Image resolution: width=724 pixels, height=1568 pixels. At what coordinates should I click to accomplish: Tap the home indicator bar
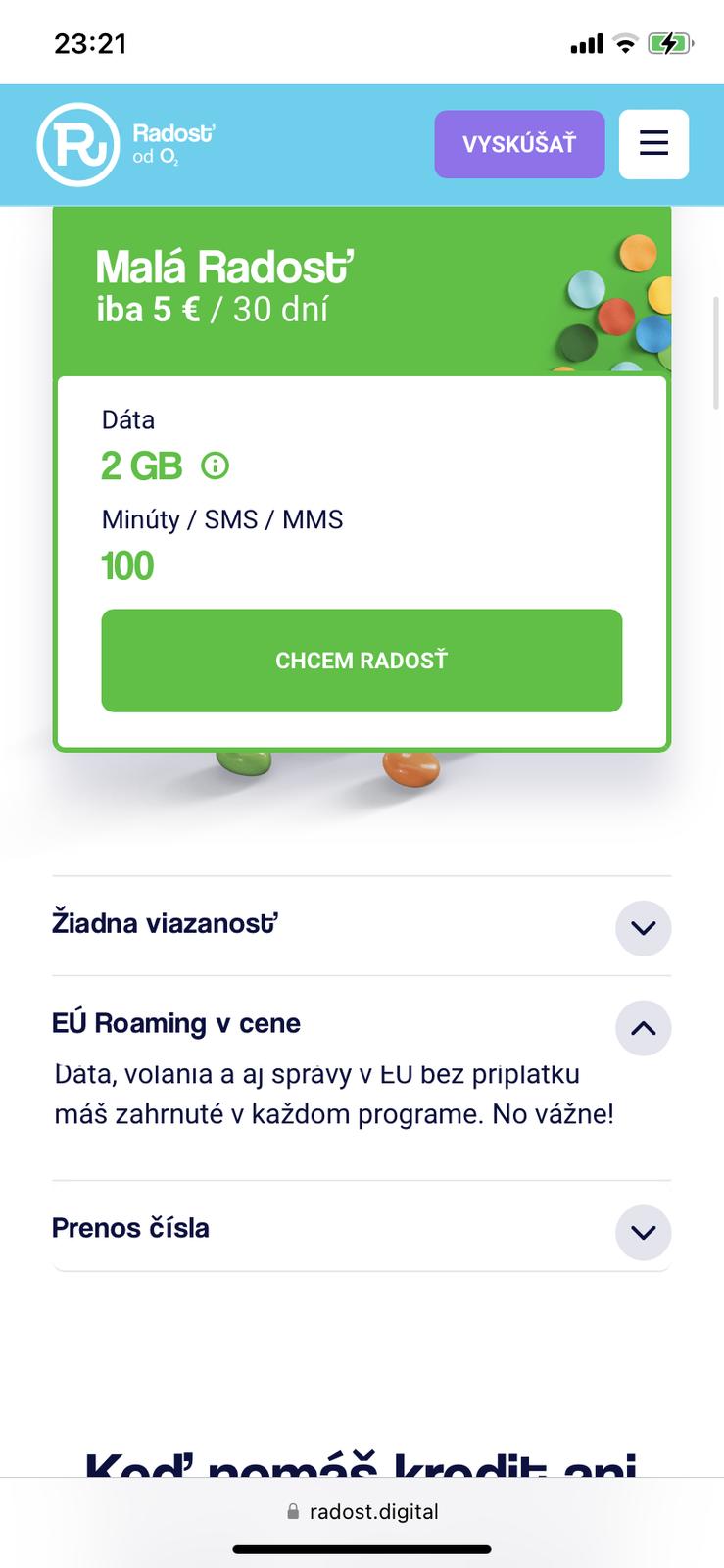[x=362, y=1549]
